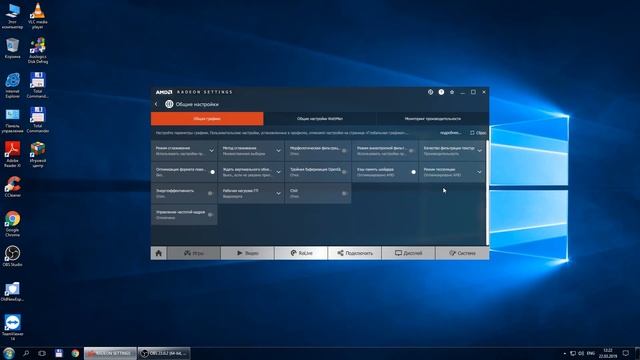
Task: Toggle Энергоэффективность switch
Action: tap(210, 193)
